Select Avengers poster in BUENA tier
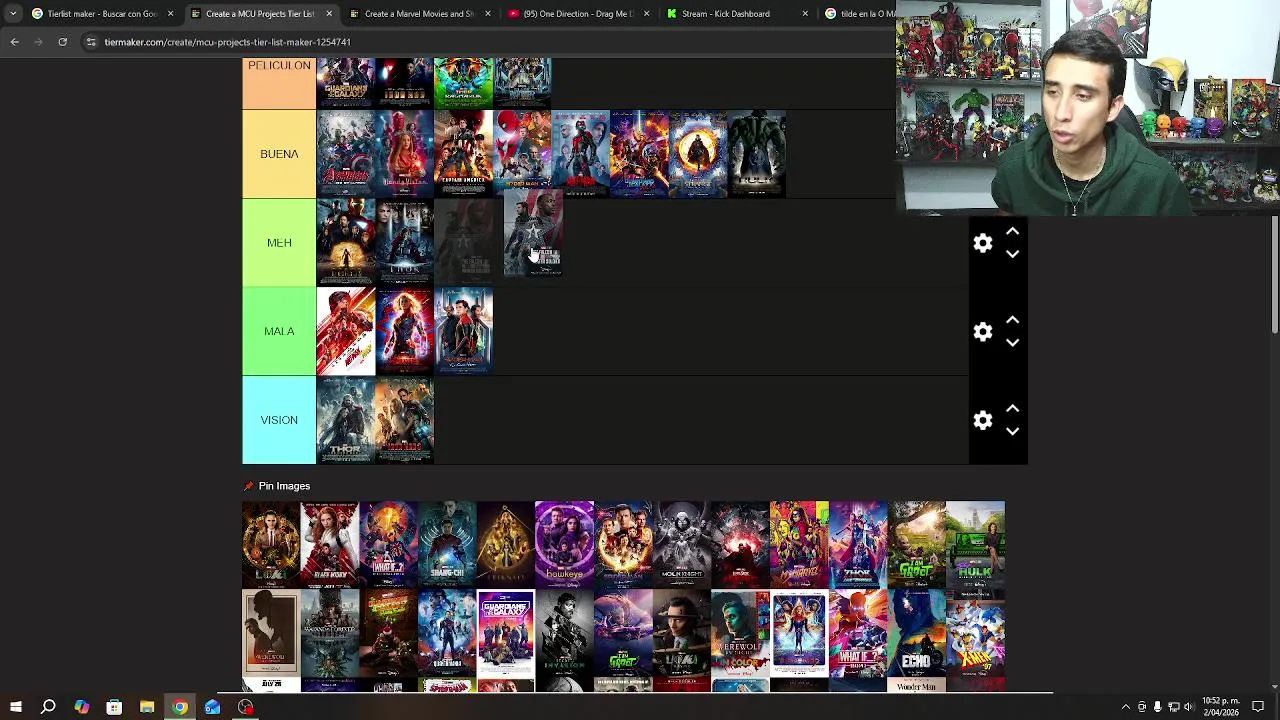The height and width of the screenshot is (720, 1280). (346, 154)
